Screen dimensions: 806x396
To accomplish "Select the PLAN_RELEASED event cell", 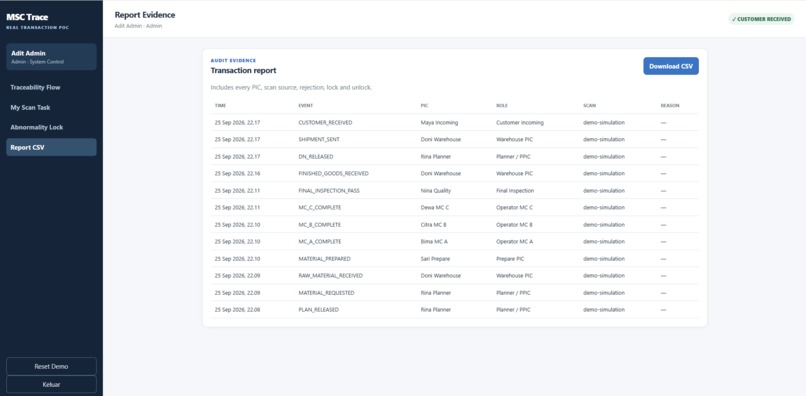I will (318, 310).
